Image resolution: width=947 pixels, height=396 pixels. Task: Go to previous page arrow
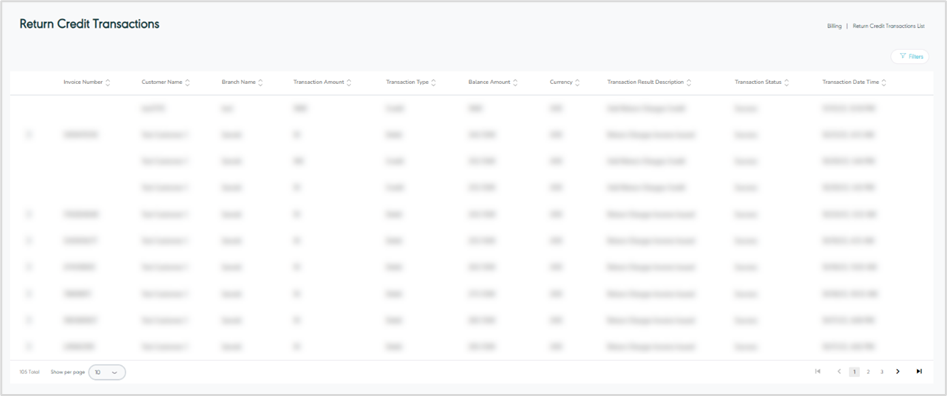[839, 372]
